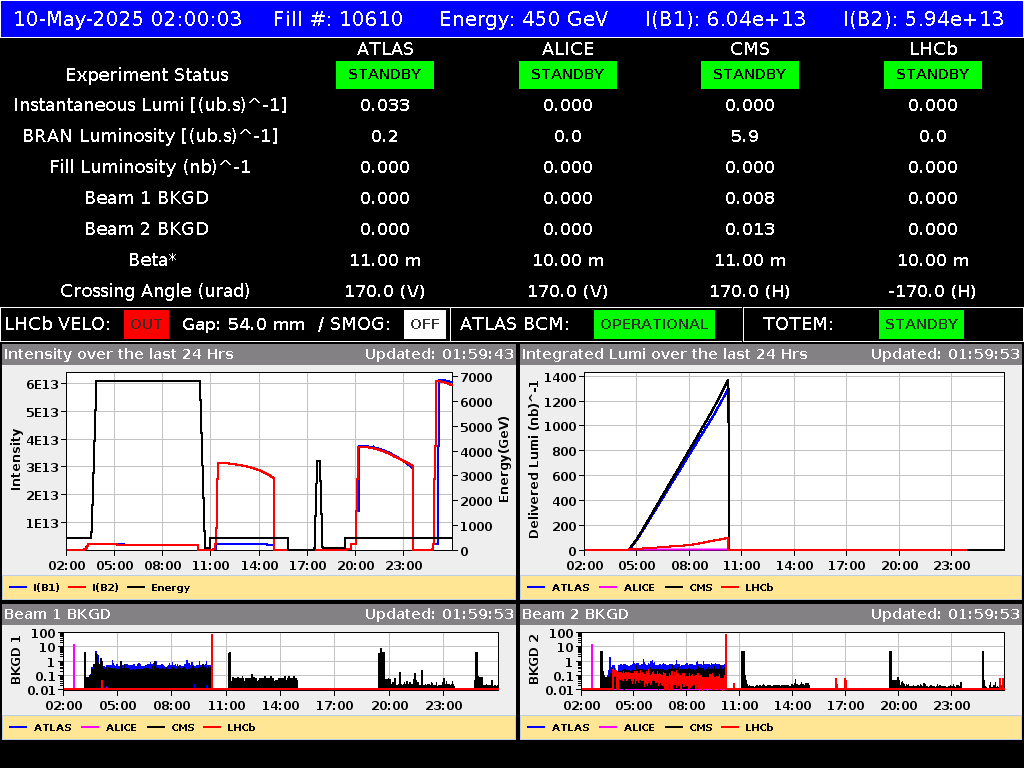Click CMS Beam 1 BKGD value 0.008

pos(750,199)
